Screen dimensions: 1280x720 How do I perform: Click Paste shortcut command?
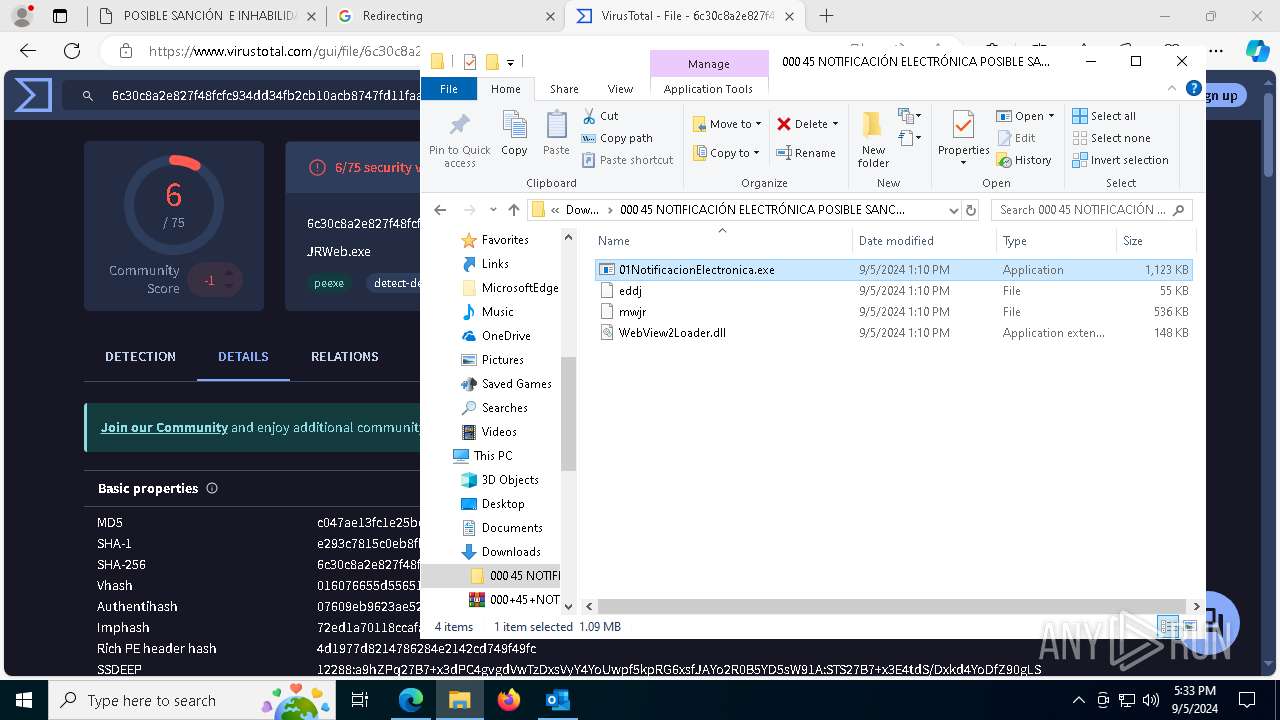[627, 160]
